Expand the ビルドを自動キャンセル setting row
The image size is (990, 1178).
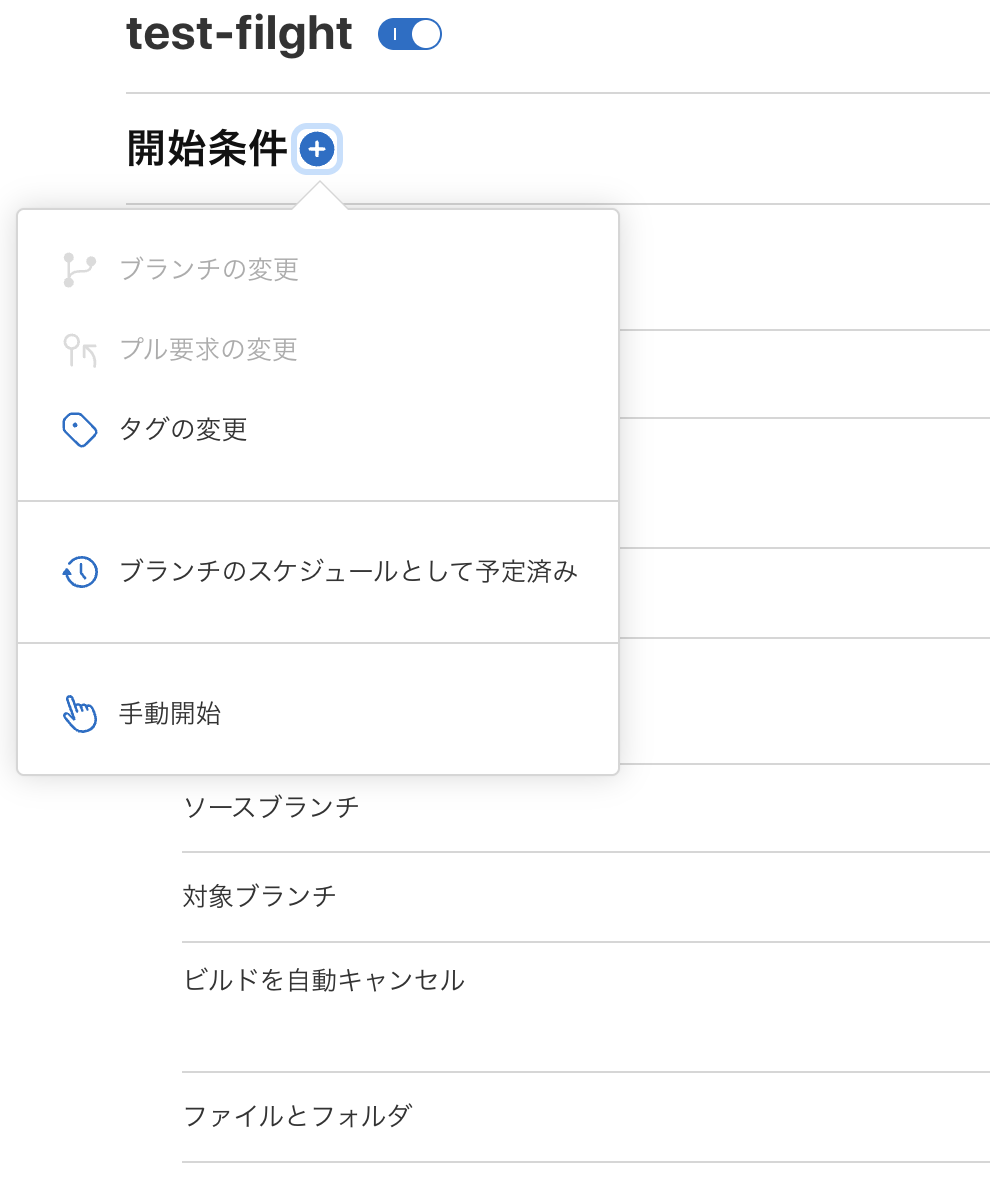(323, 981)
